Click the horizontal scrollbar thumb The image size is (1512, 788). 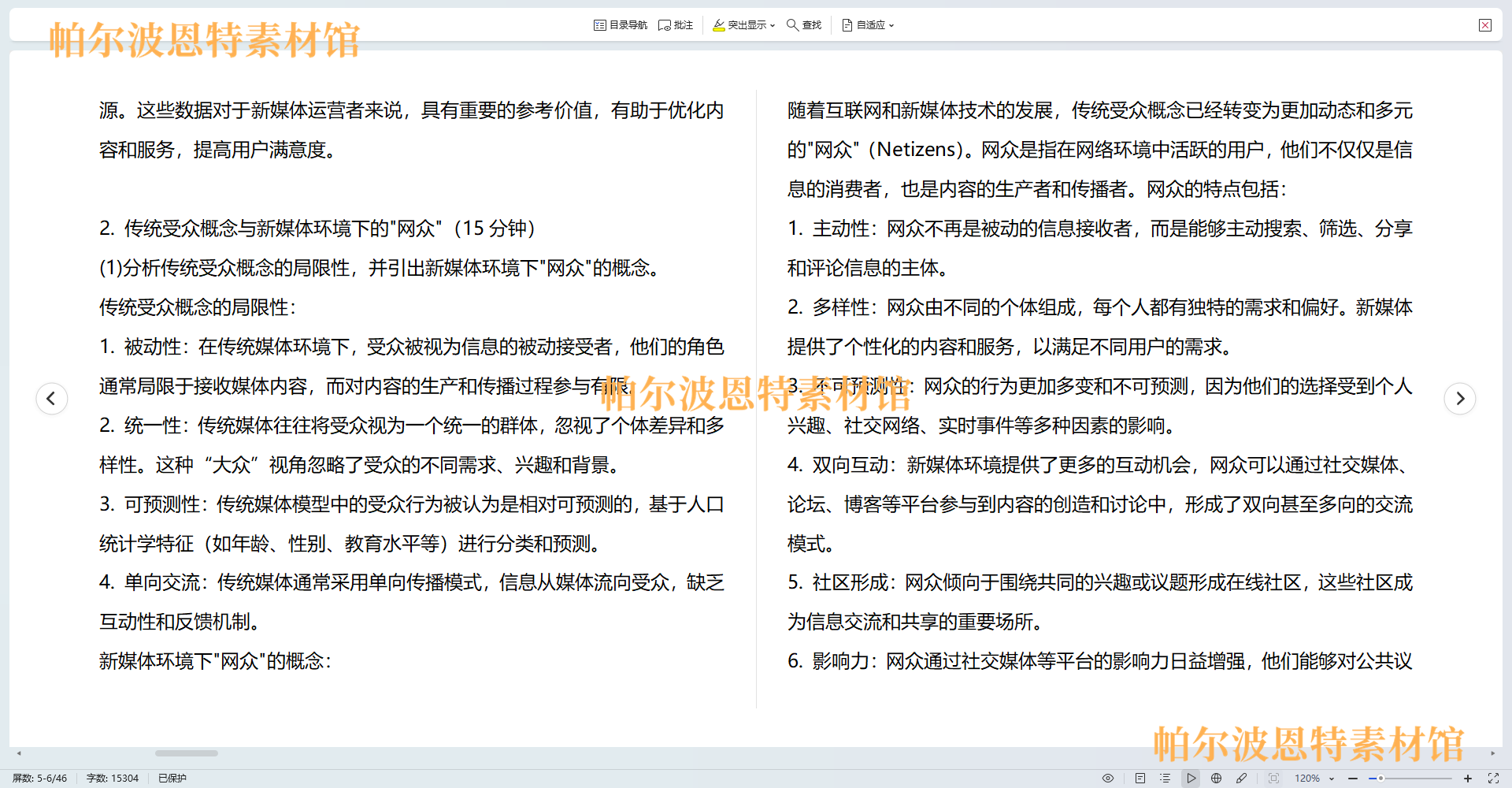click(187, 753)
